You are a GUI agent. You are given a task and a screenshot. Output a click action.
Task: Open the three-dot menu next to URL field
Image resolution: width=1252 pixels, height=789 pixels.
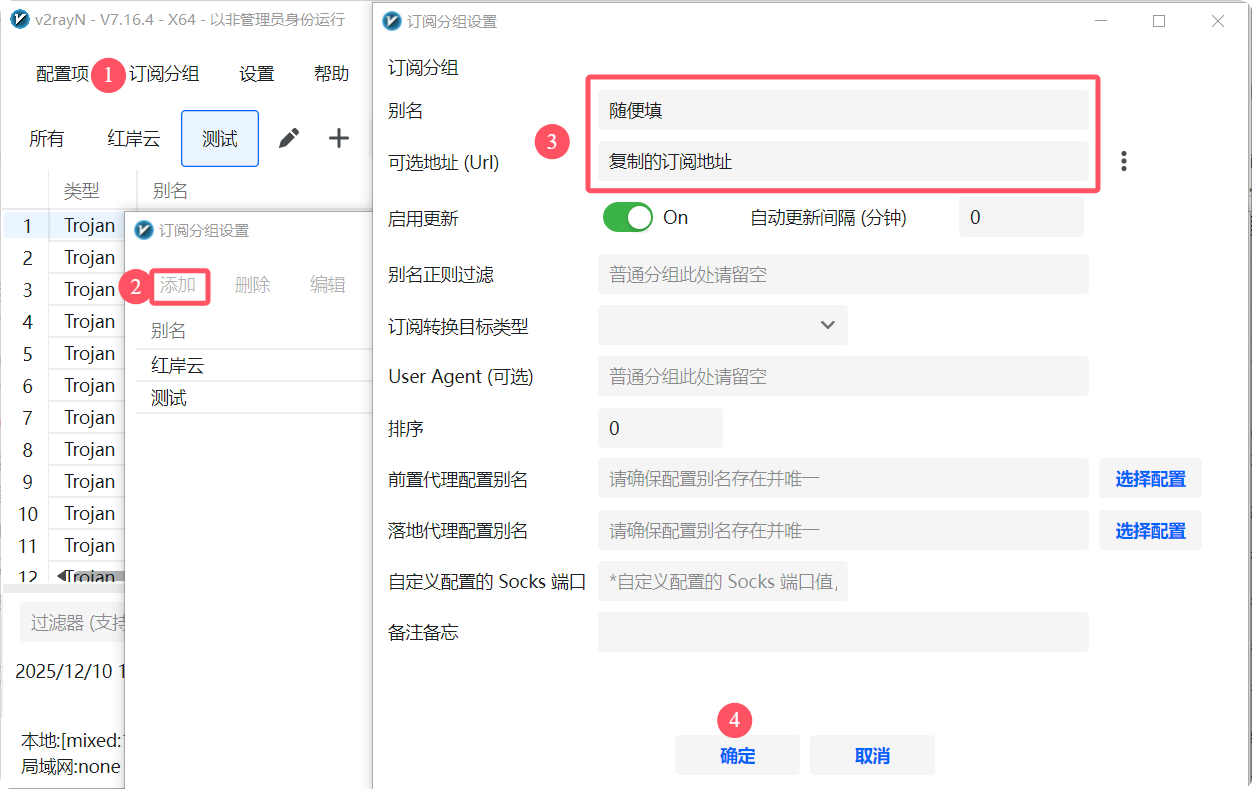(1124, 160)
